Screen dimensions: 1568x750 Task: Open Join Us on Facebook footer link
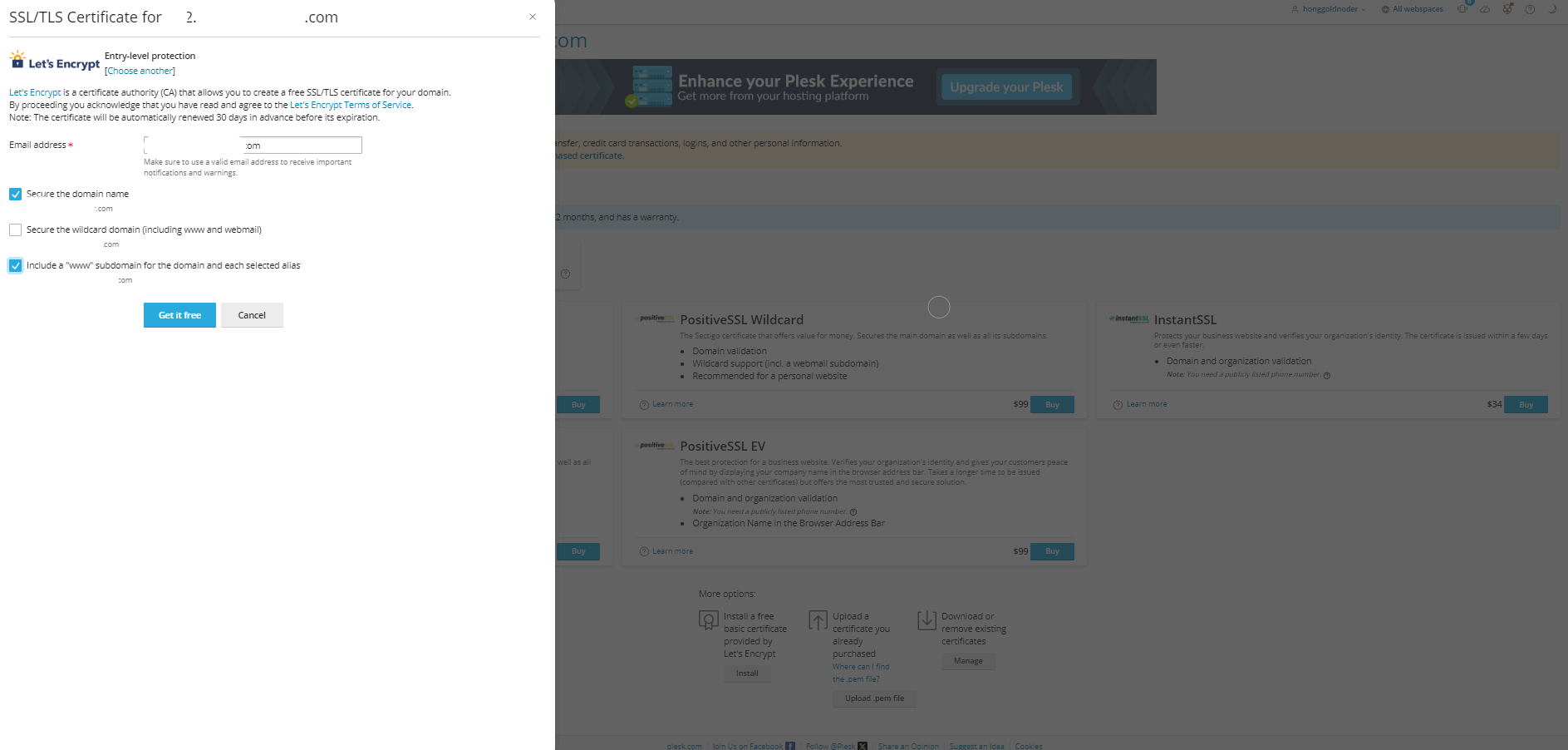tap(748, 746)
